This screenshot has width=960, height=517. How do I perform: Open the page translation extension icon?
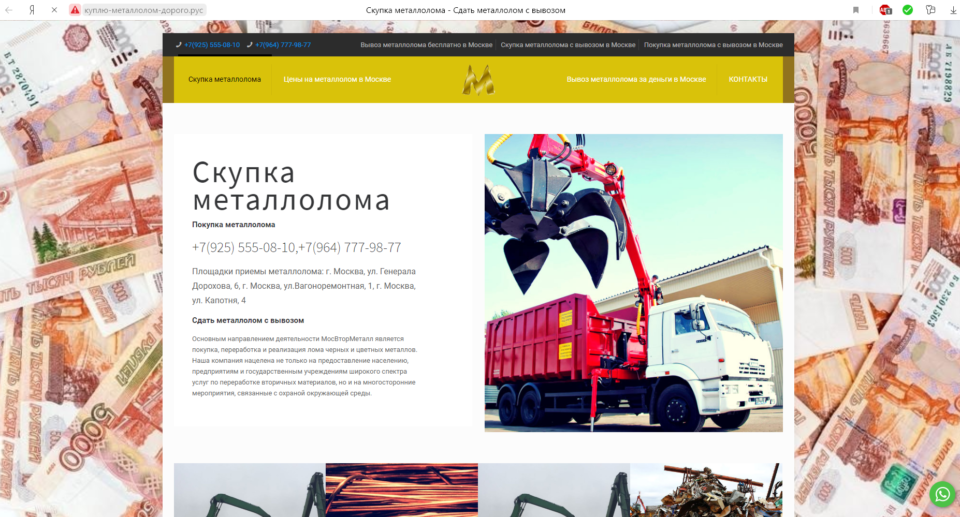pyautogui.click(x=931, y=10)
